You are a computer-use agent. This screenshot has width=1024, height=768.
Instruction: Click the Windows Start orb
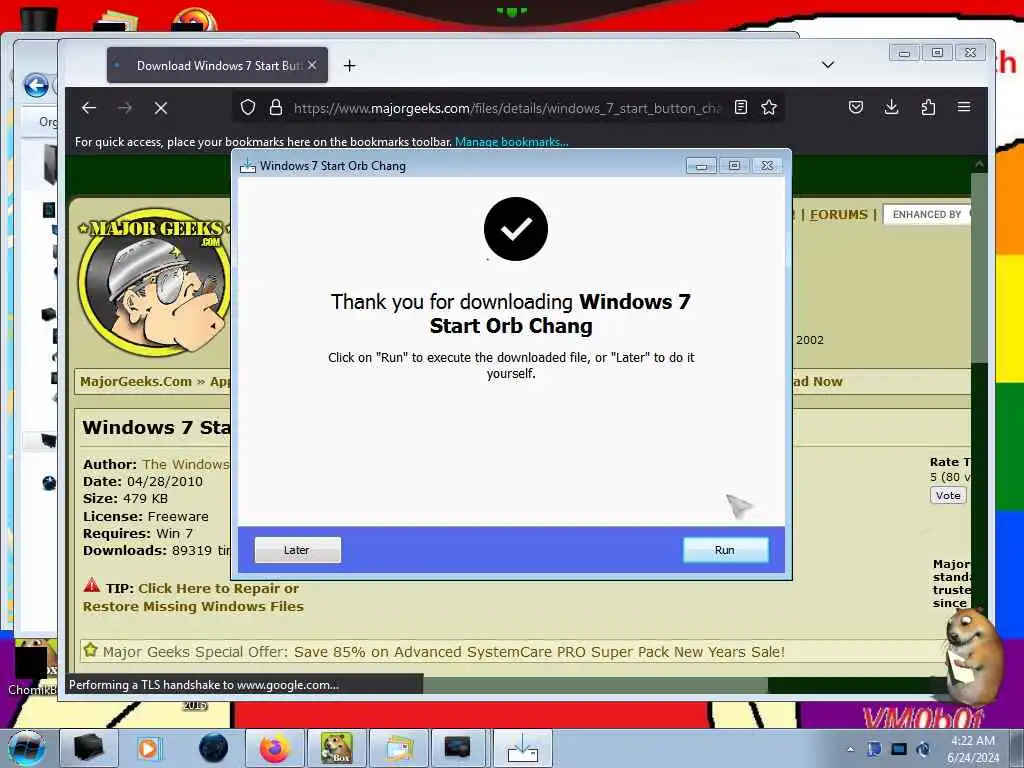tap(26, 748)
